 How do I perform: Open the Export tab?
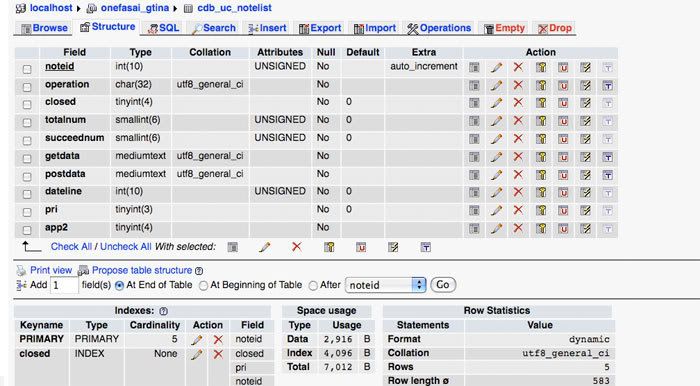(x=320, y=28)
